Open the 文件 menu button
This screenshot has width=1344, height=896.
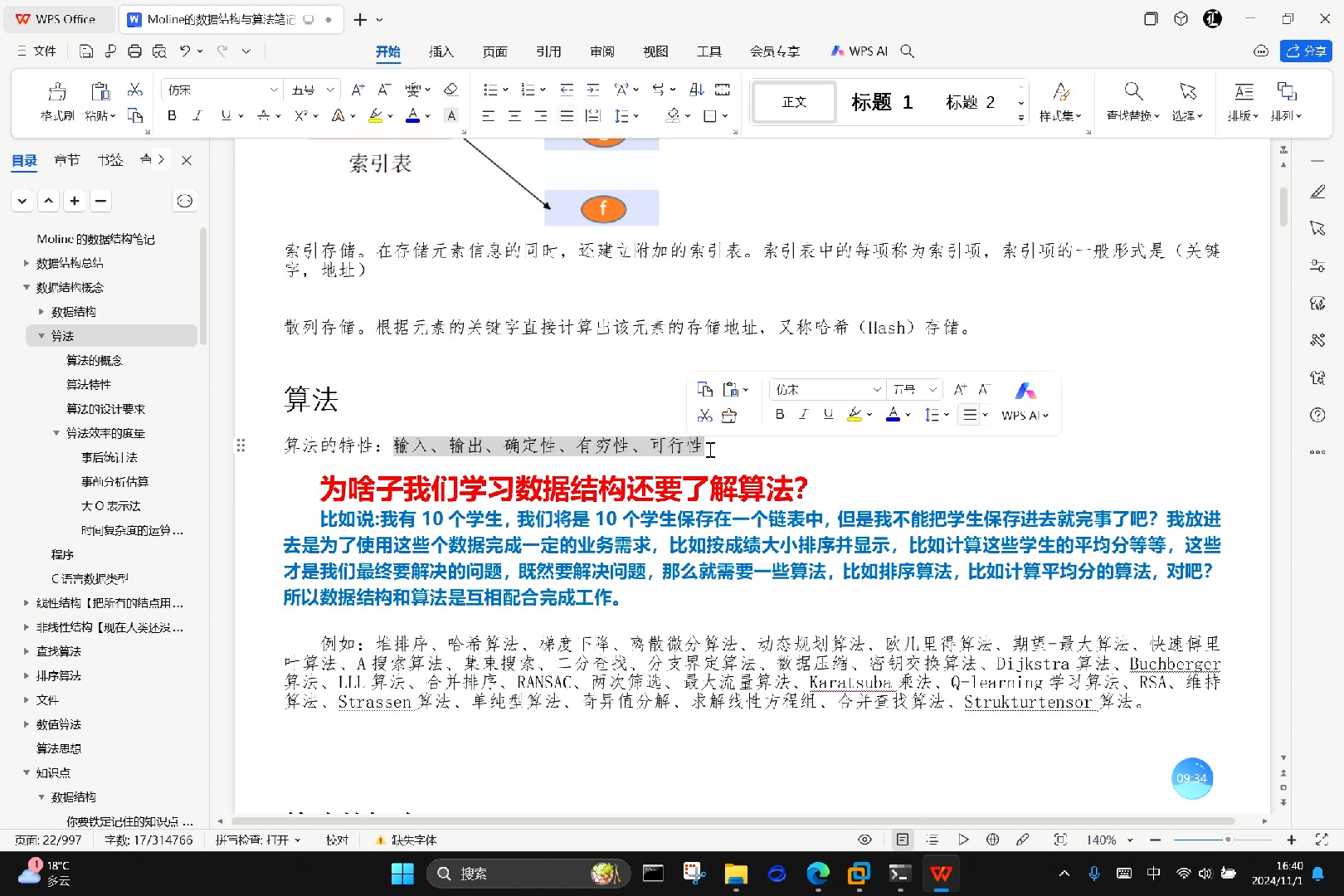(x=37, y=51)
